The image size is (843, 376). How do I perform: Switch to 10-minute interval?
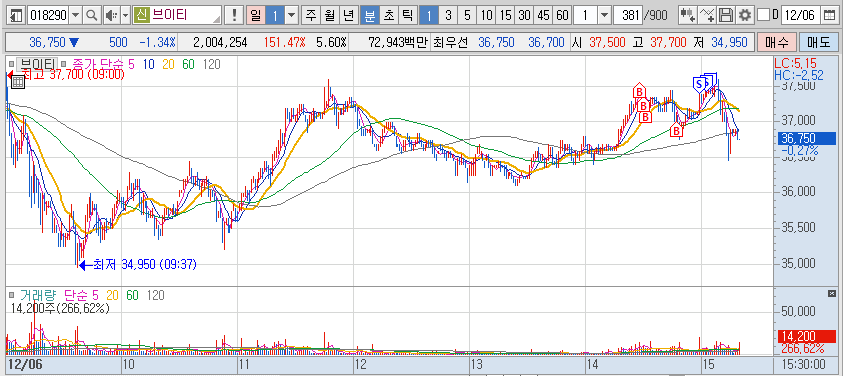[486, 15]
